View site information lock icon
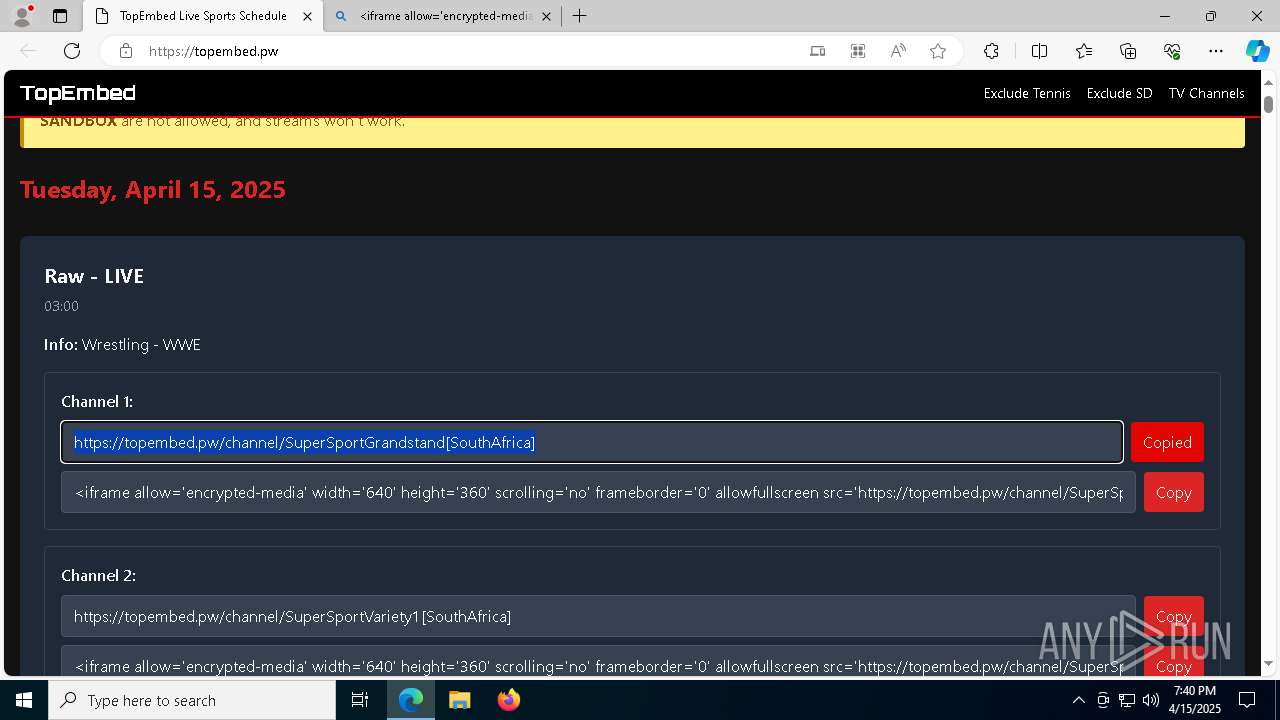 coord(126,51)
